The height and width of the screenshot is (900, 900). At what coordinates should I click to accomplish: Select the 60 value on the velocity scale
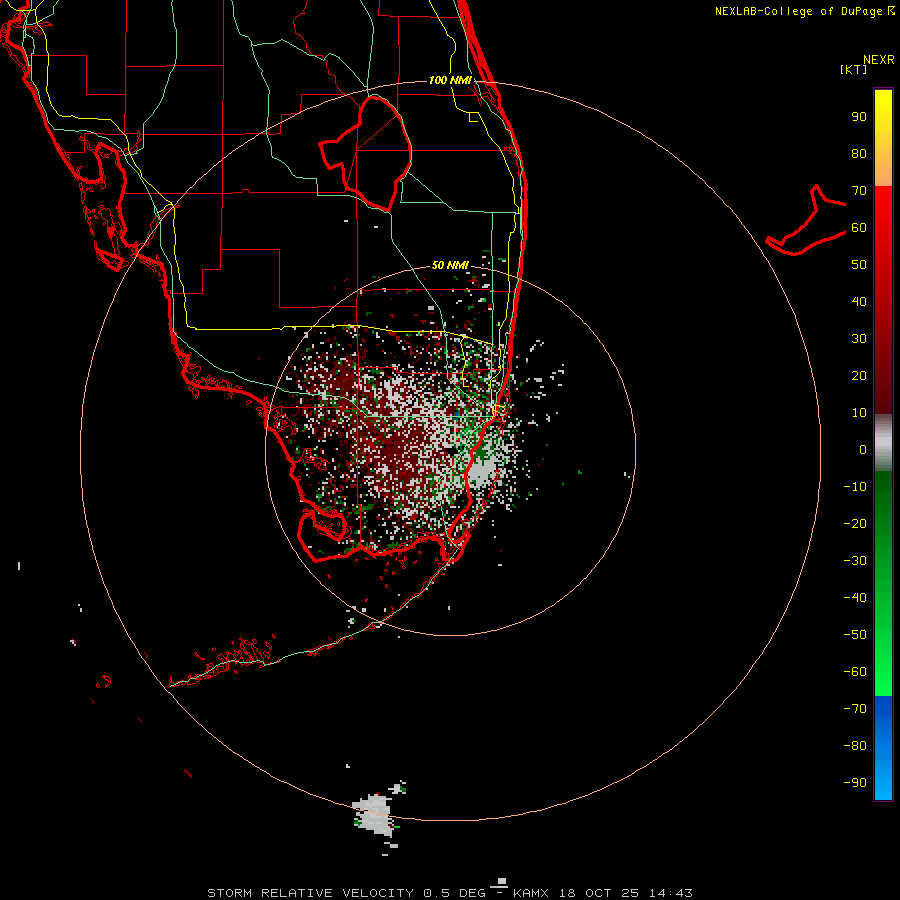coord(859,228)
